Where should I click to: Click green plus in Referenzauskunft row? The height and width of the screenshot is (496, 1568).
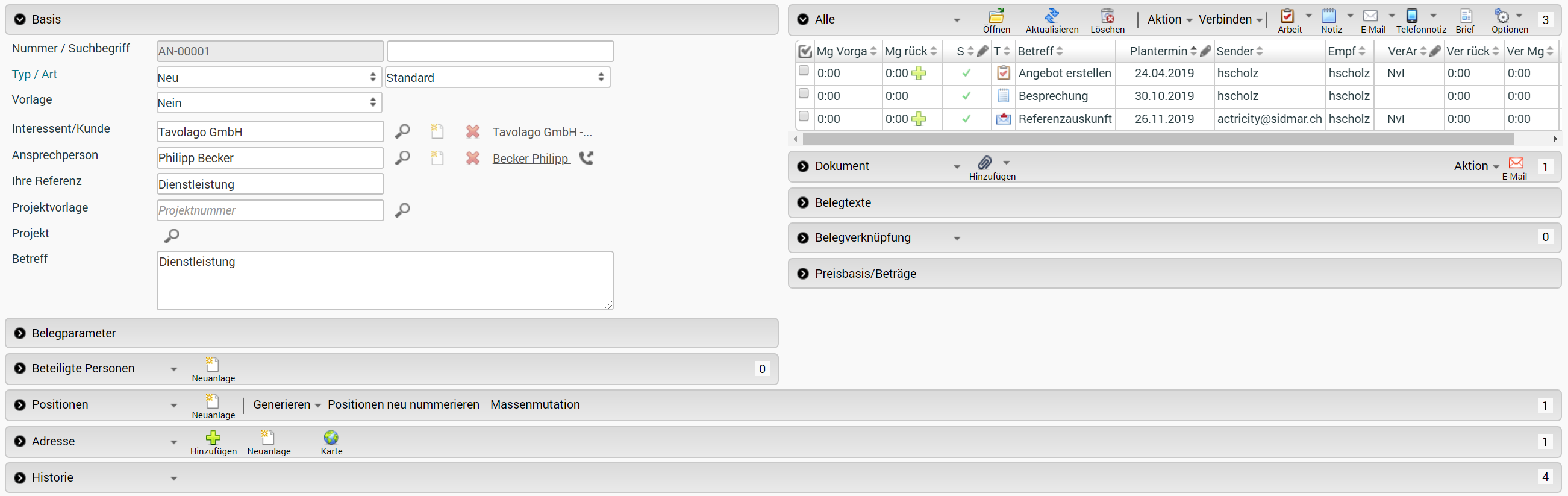coord(919,119)
